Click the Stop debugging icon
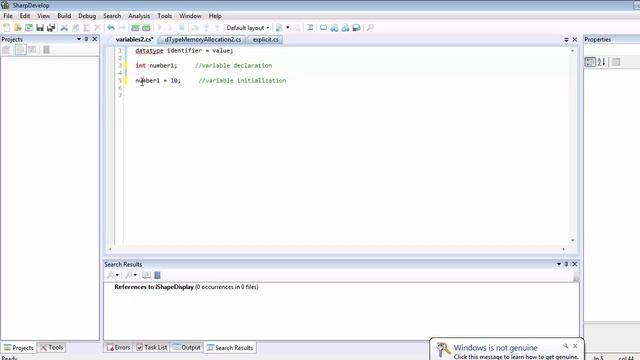Screen dimensions: 640x360 coord(182,28)
